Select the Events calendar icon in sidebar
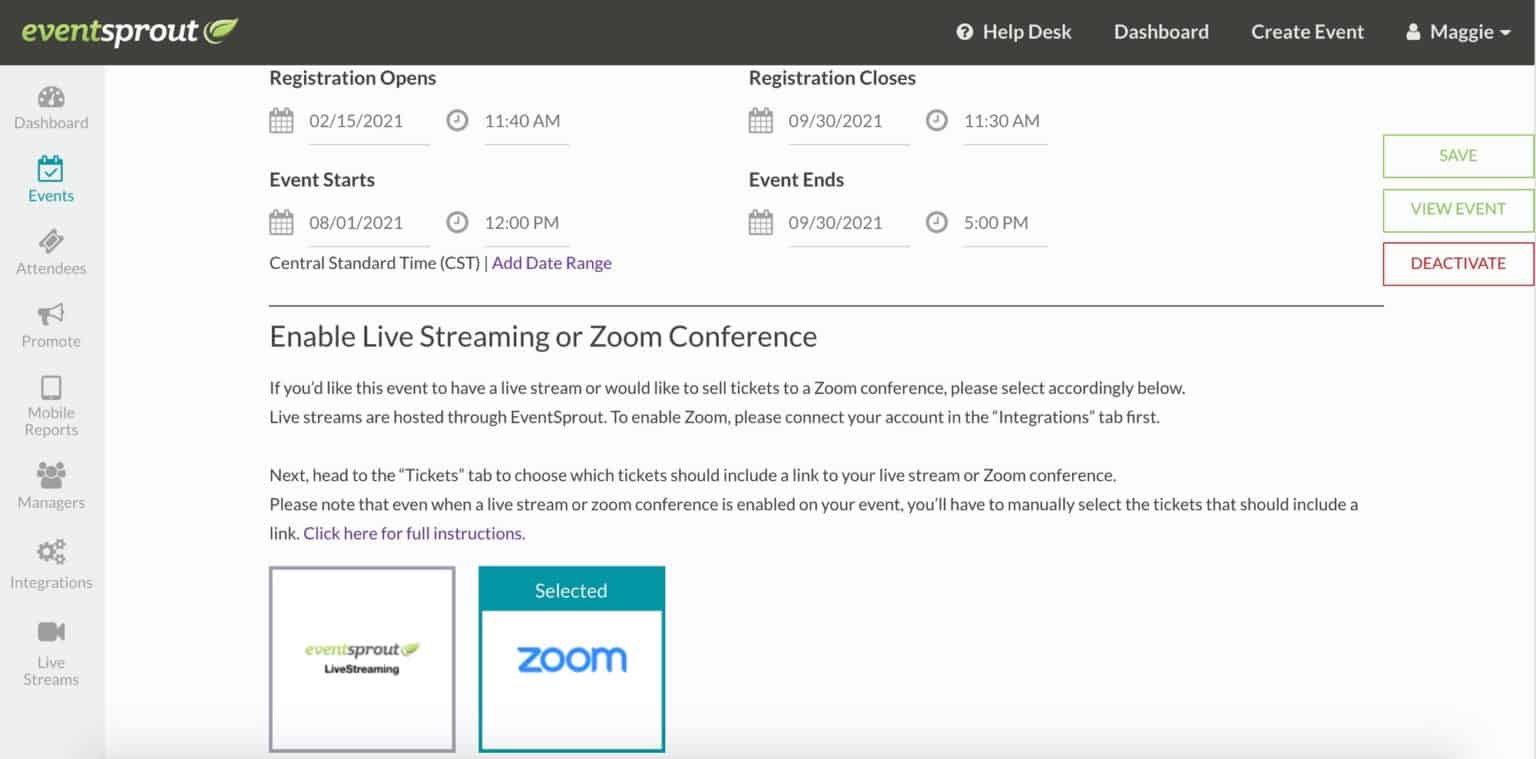 click(x=51, y=168)
